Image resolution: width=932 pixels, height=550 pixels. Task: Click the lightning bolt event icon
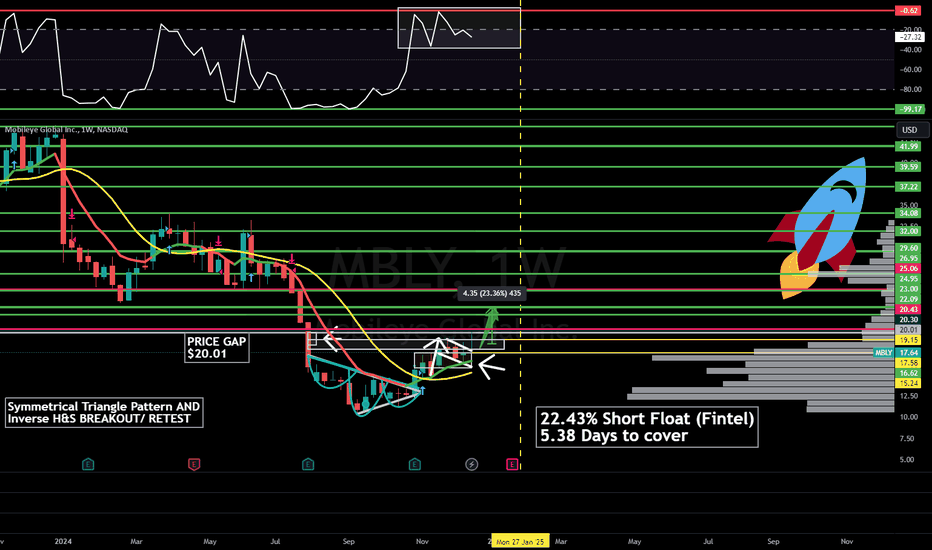tap(471, 464)
